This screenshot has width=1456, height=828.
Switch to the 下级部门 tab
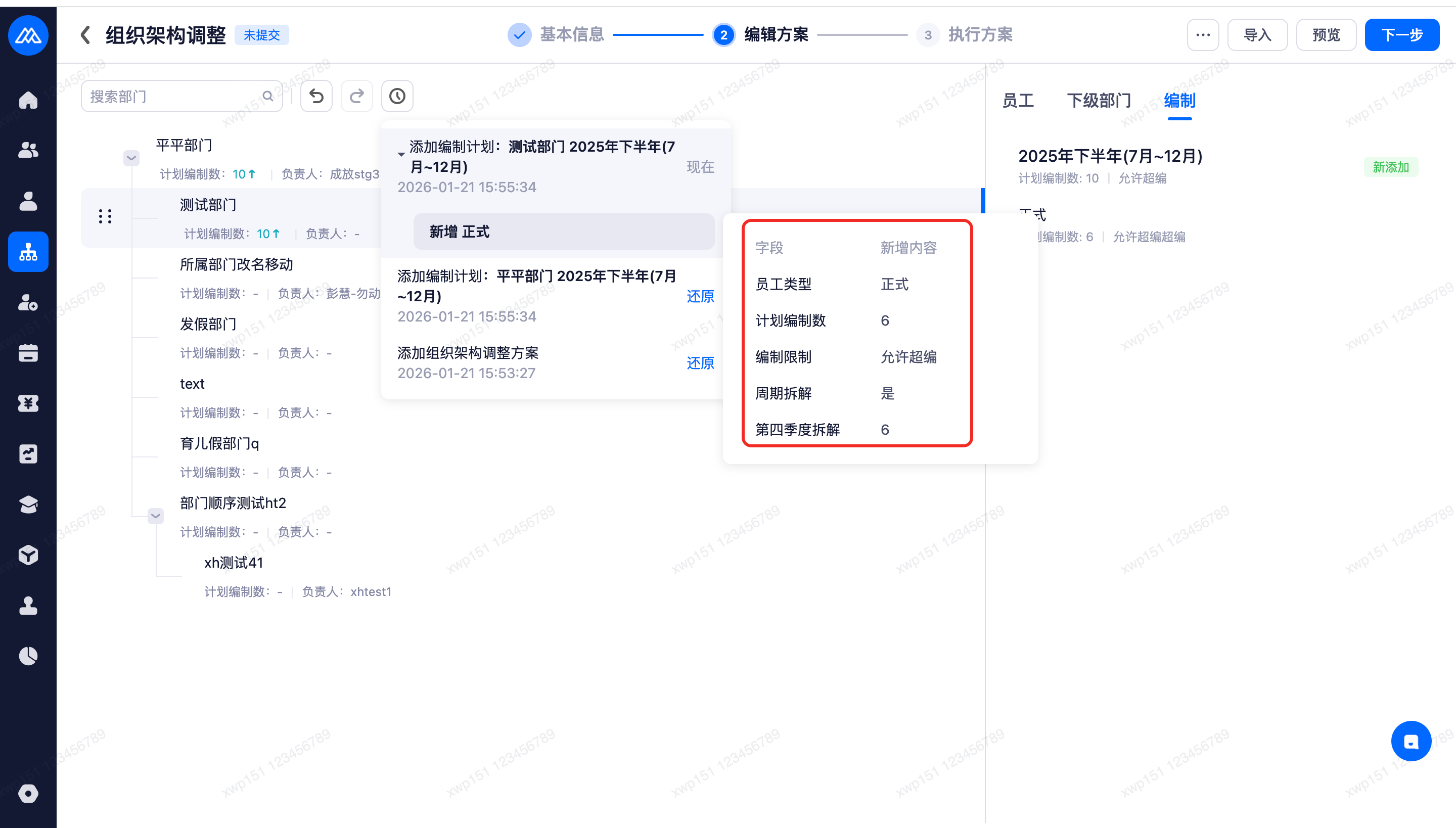click(1098, 101)
